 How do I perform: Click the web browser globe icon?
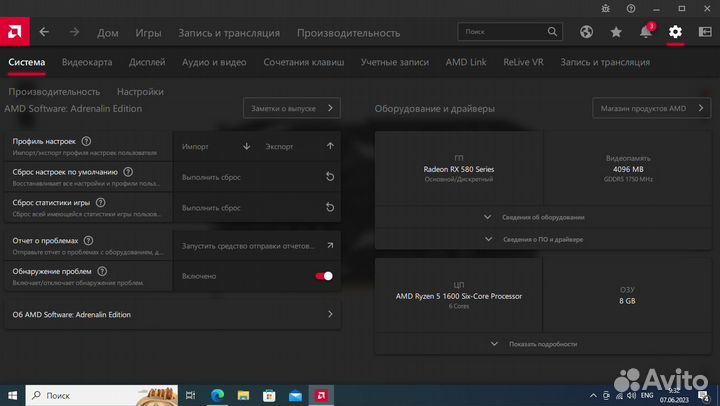coord(587,32)
